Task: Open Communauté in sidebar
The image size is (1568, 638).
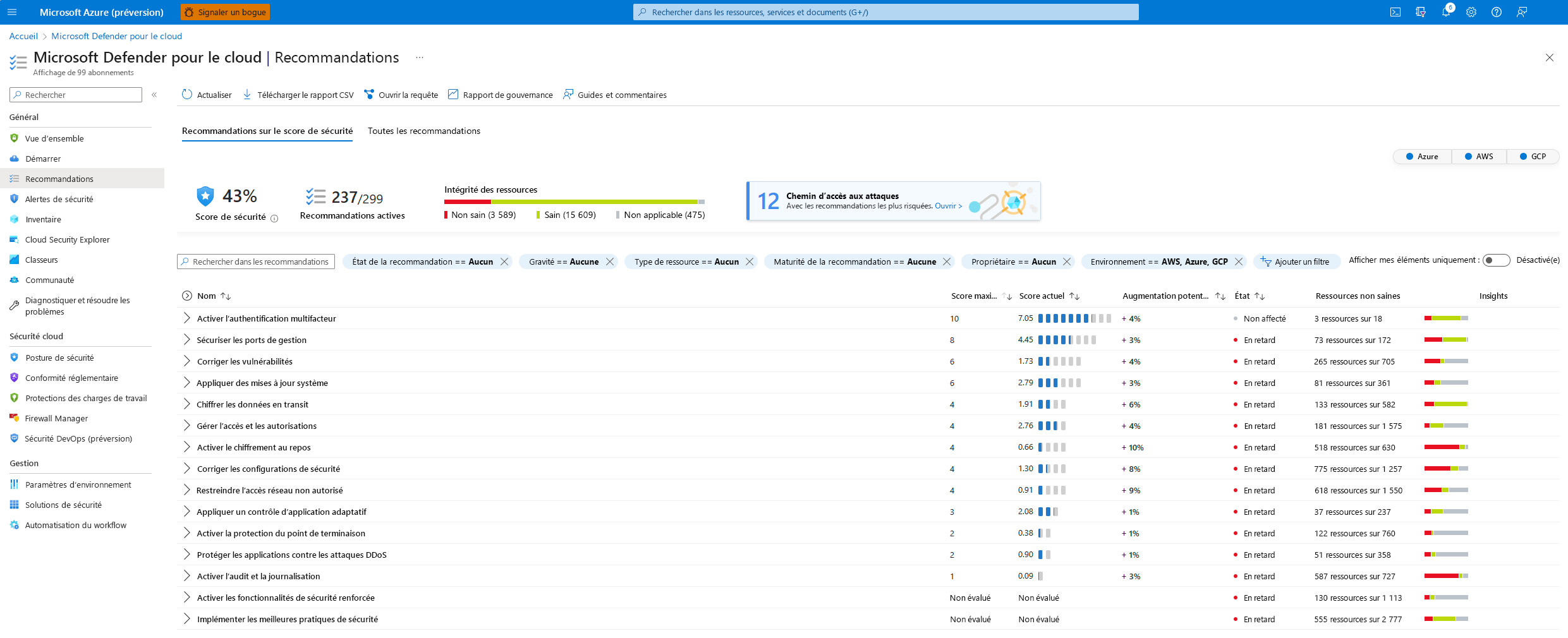Action: tap(49, 280)
